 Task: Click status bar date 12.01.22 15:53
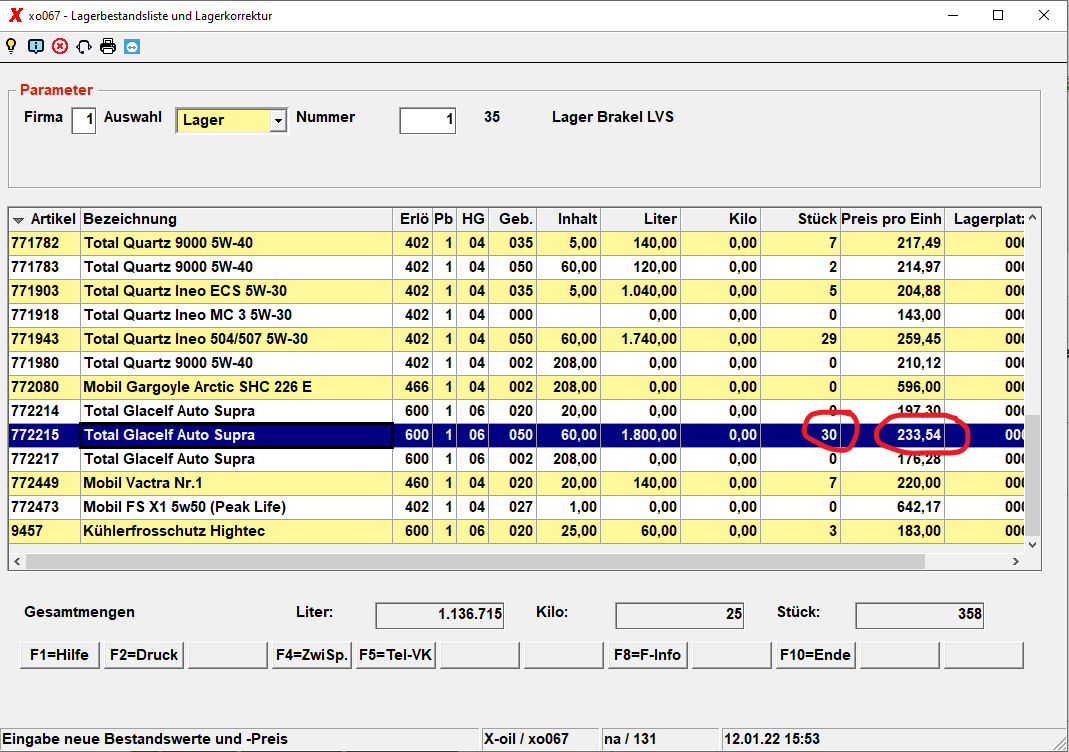772,739
